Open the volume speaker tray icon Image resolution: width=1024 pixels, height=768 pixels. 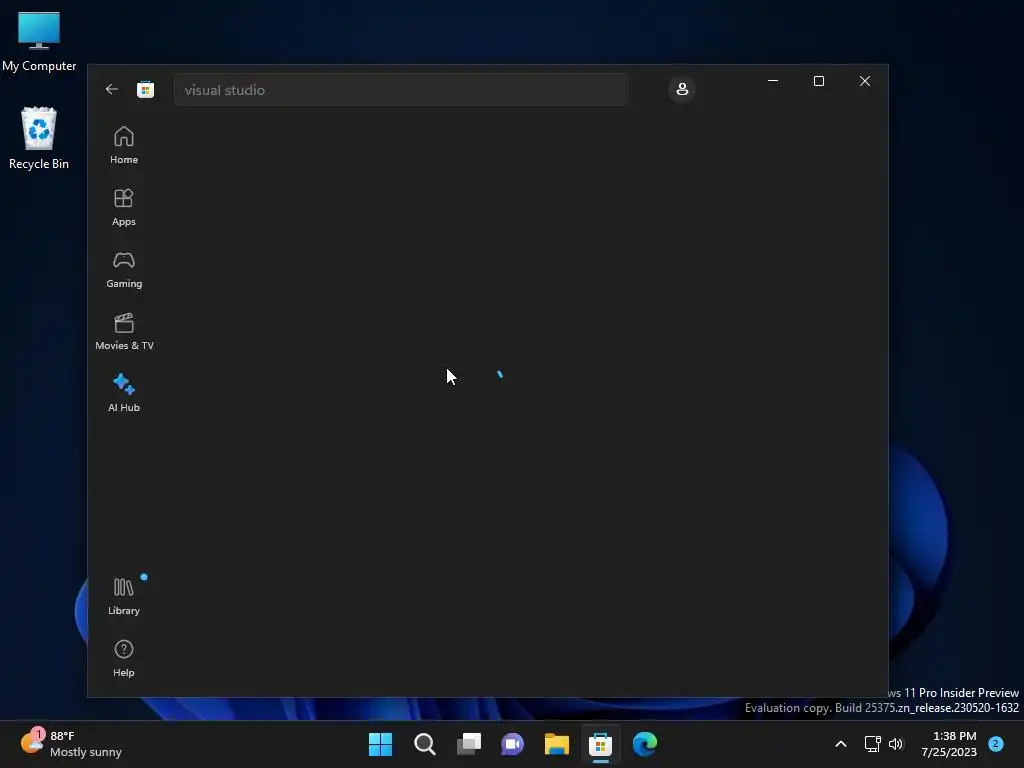click(x=896, y=744)
